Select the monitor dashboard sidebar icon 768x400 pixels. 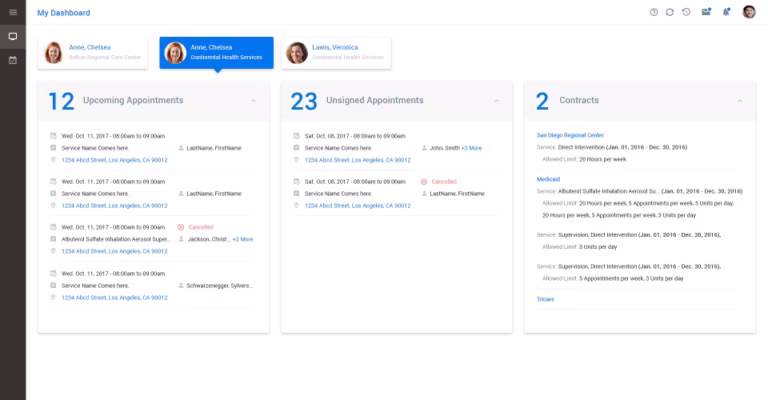point(13,37)
